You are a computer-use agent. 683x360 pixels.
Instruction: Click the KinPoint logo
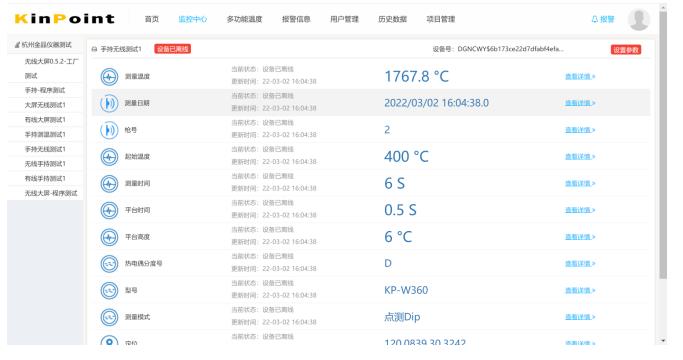pyautogui.click(x=64, y=19)
